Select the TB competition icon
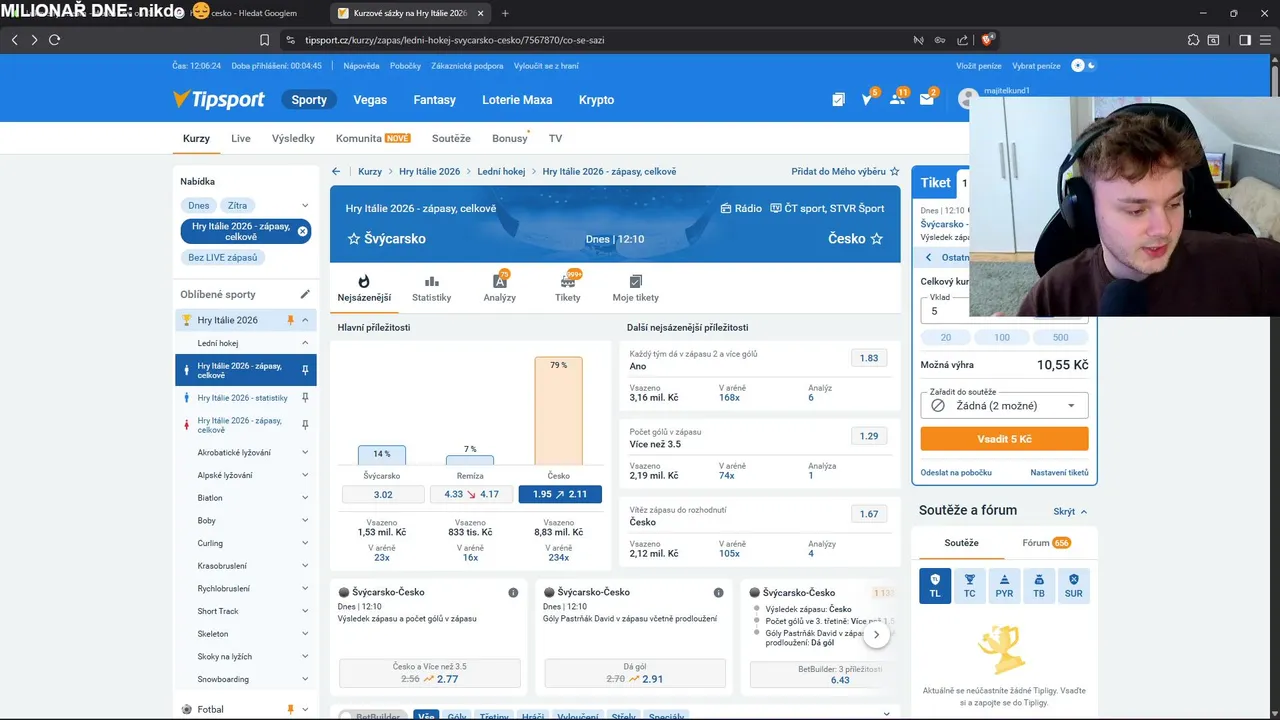Screen dimensions: 1280x720 pos(1039,585)
